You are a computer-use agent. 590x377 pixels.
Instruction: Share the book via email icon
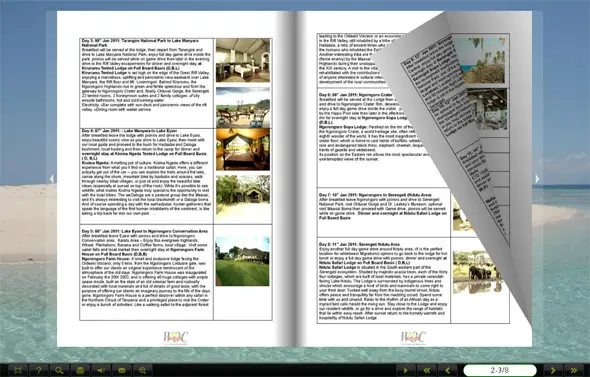tap(122, 370)
